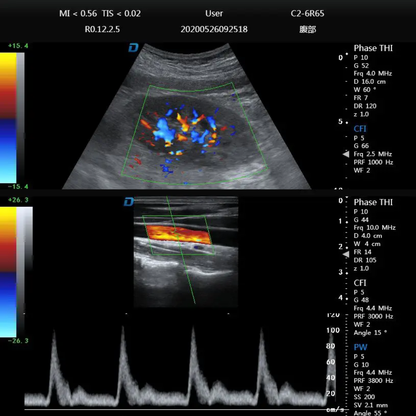Viewport: 416px width, 416px height.
Task: Click the Angle 15 ° steering parameter
Action: tap(370, 333)
